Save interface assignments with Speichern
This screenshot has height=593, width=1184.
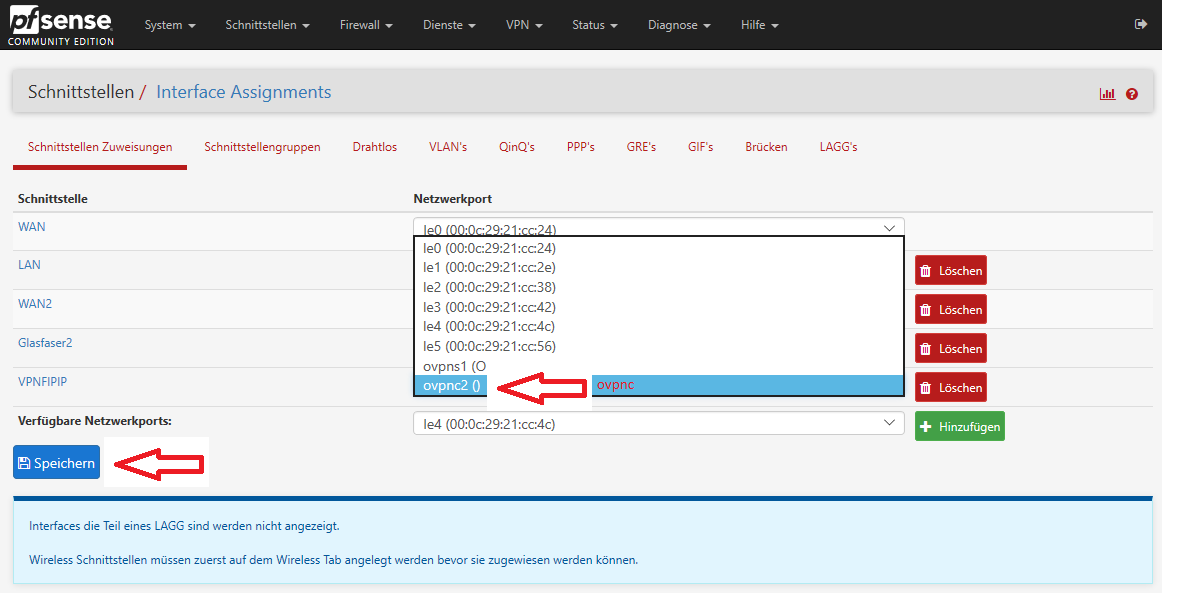click(x=57, y=463)
